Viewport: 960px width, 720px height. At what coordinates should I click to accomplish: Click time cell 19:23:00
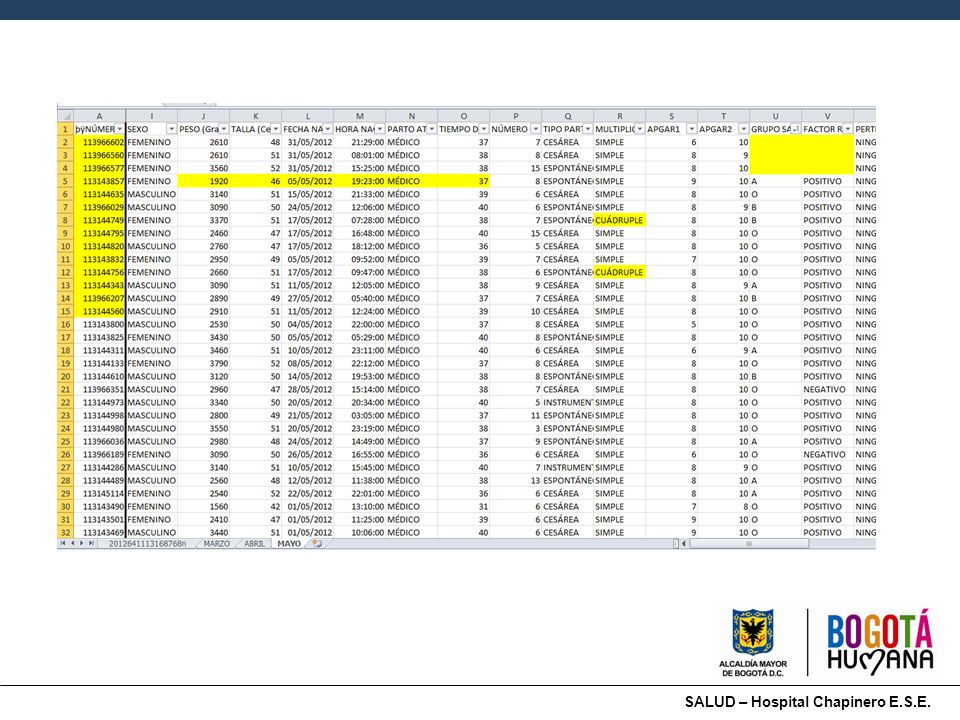360,181
